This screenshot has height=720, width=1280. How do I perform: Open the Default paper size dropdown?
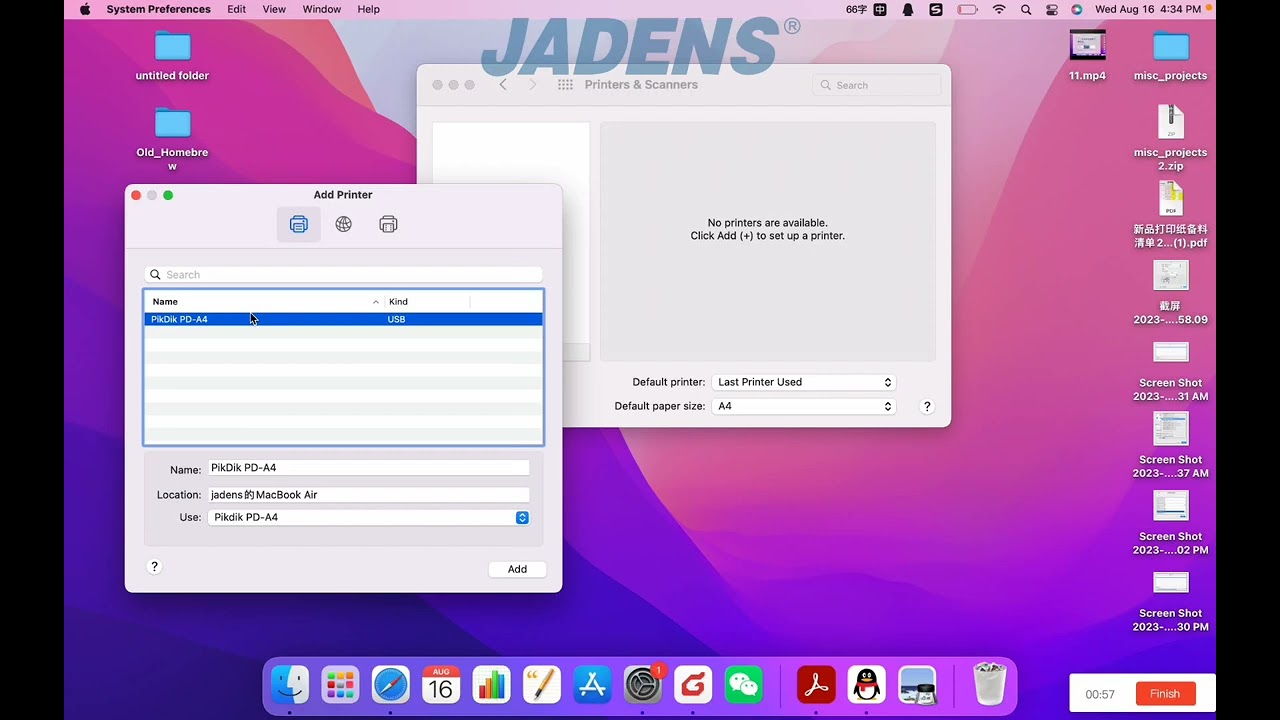click(x=803, y=406)
